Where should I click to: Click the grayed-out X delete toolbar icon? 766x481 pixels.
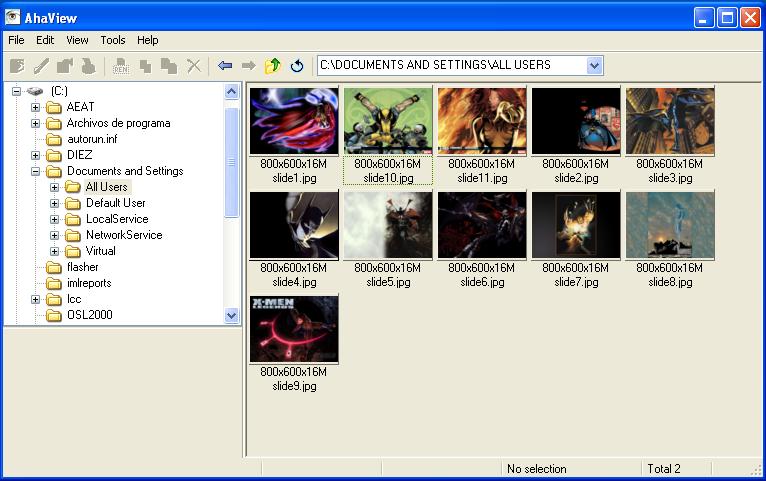pos(194,65)
